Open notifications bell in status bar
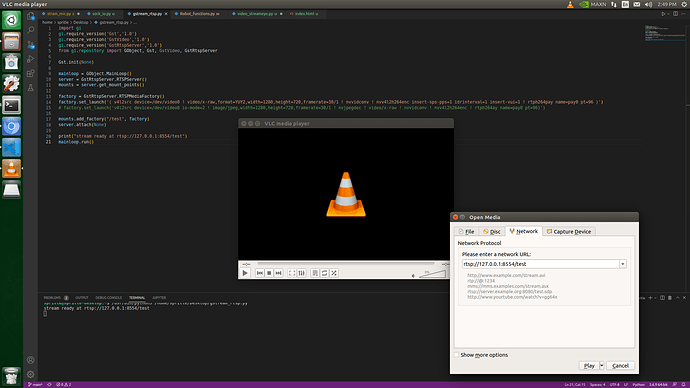This screenshot has height=388, width=690. click(684, 384)
